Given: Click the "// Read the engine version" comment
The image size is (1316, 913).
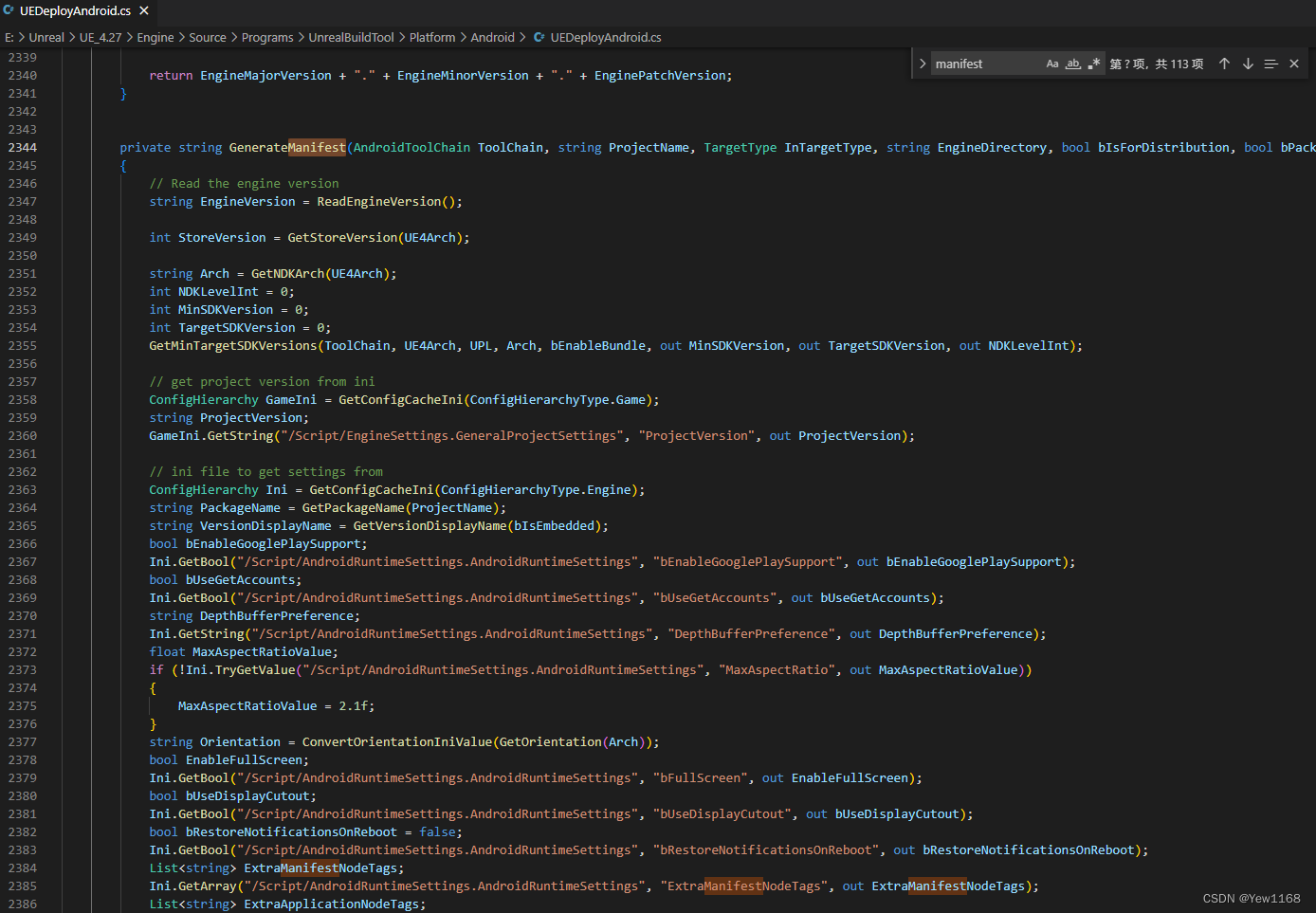Looking at the screenshot, I should [x=244, y=183].
